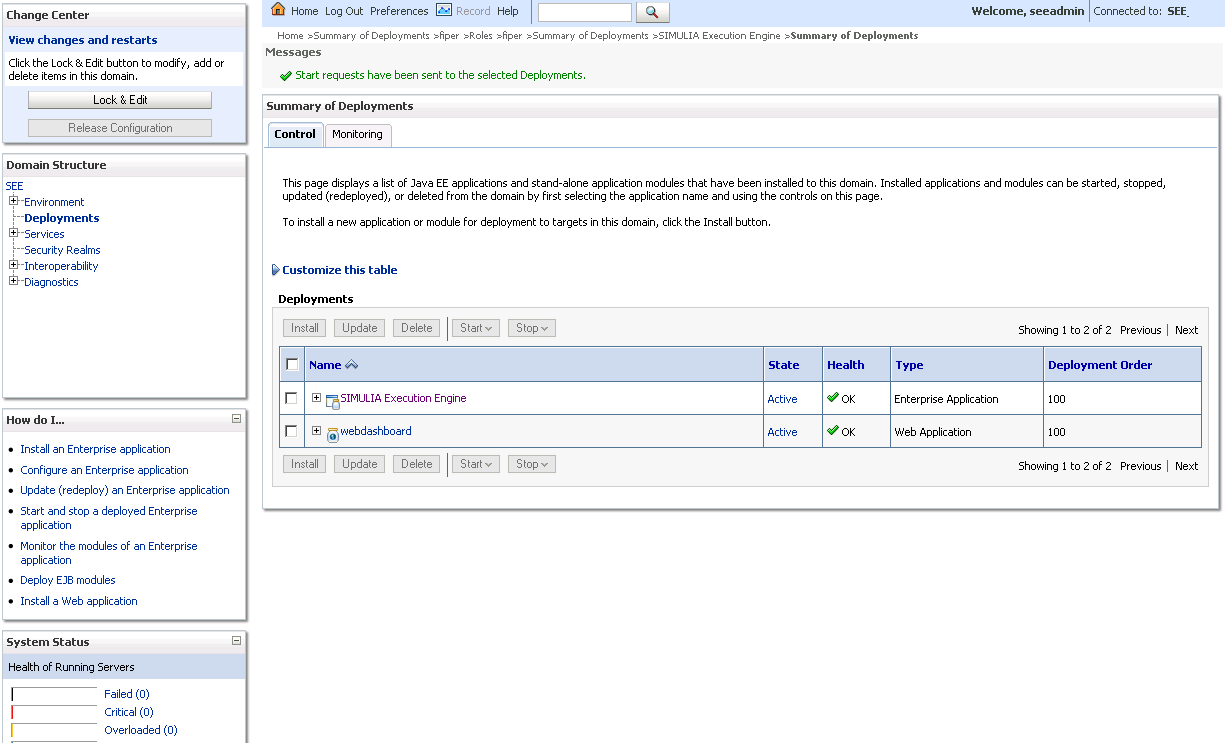
Task: Collapse the System Status panel
Action: coord(237,641)
